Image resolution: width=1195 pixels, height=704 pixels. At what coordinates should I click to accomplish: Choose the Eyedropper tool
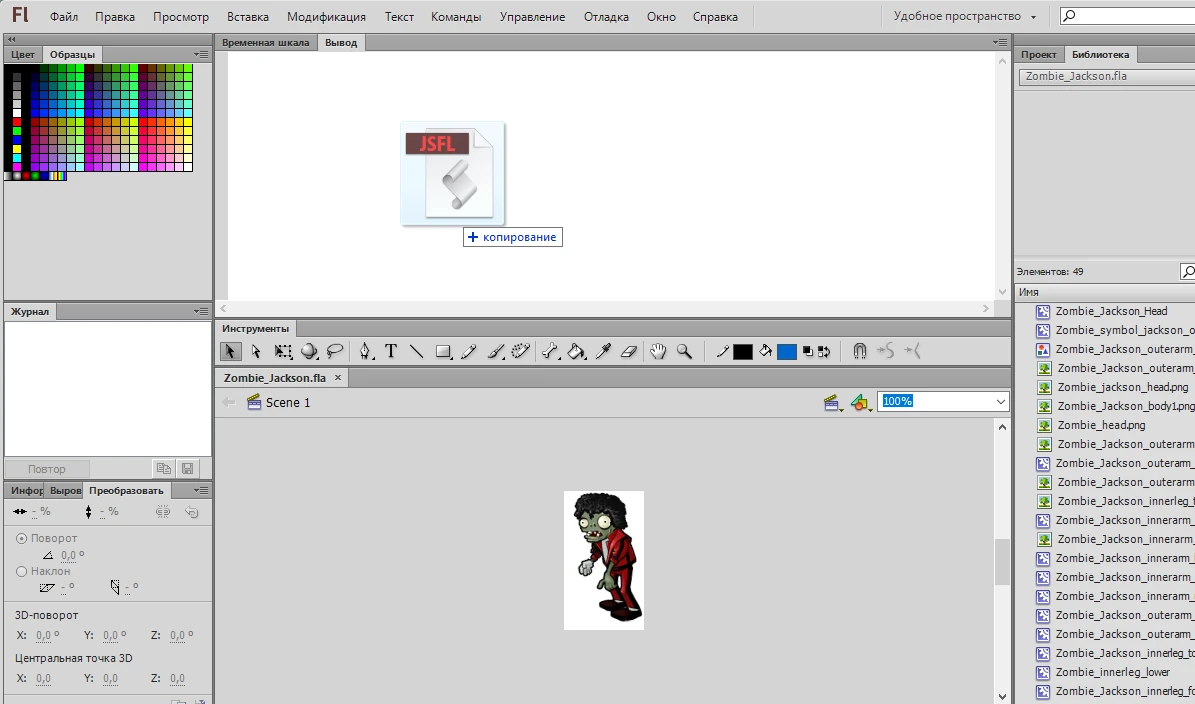click(x=603, y=351)
